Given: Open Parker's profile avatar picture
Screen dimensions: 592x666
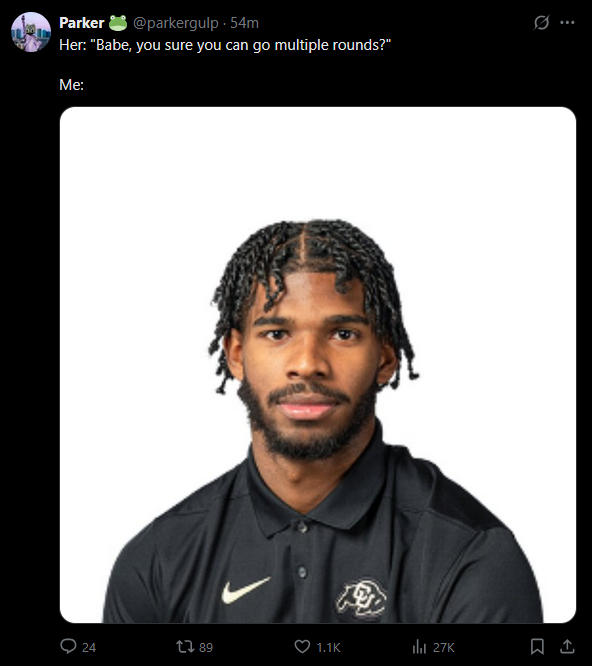Looking at the screenshot, I should [31, 32].
